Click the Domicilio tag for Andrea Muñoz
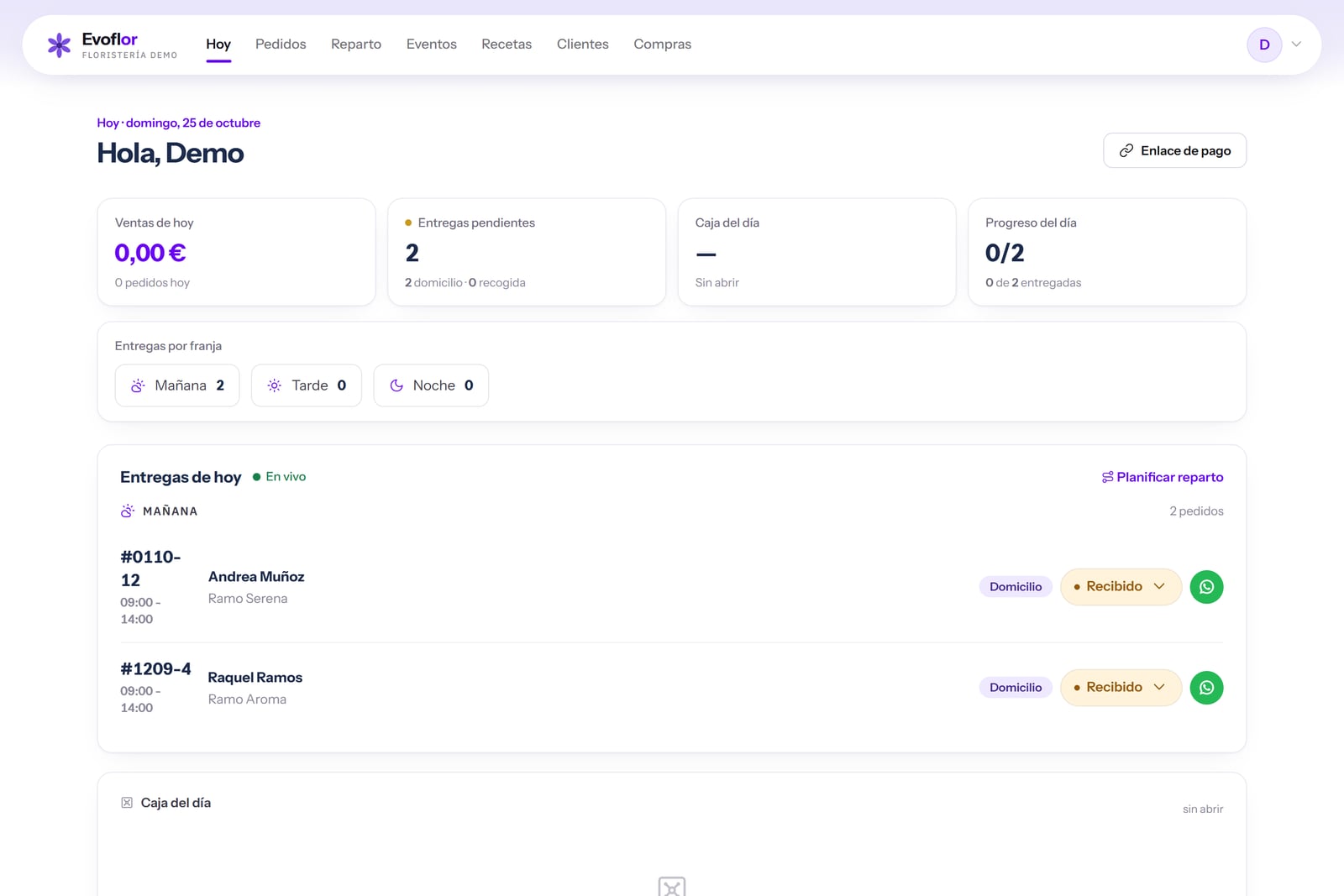The width and height of the screenshot is (1344, 896). (1016, 587)
